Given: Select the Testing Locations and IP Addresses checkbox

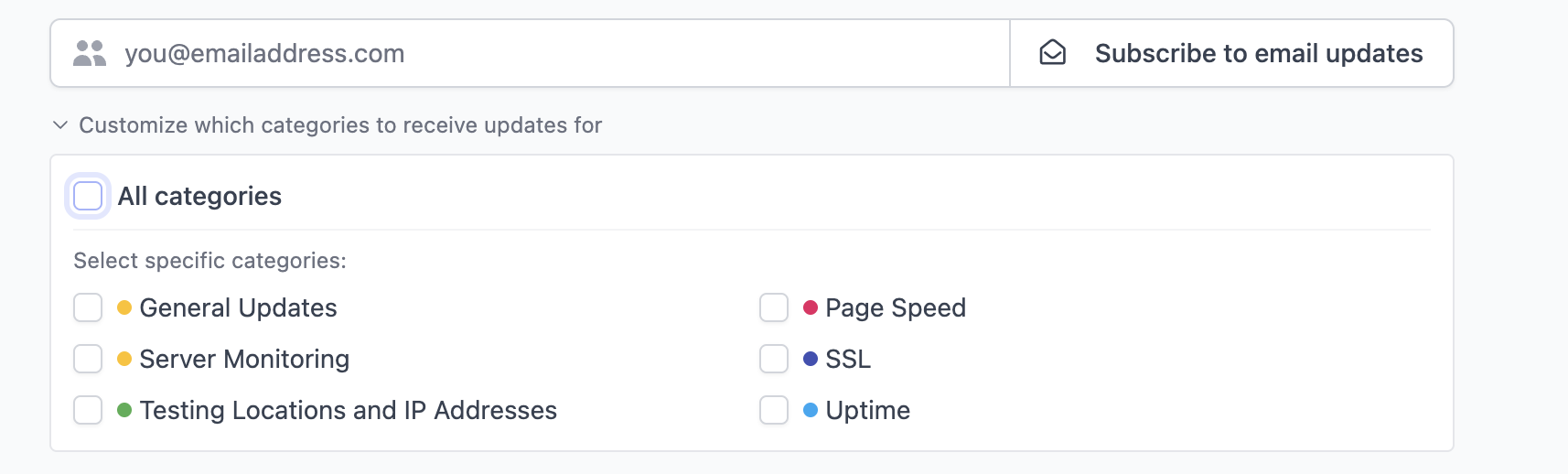Looking at the screenshot, I should pos(88,410).
